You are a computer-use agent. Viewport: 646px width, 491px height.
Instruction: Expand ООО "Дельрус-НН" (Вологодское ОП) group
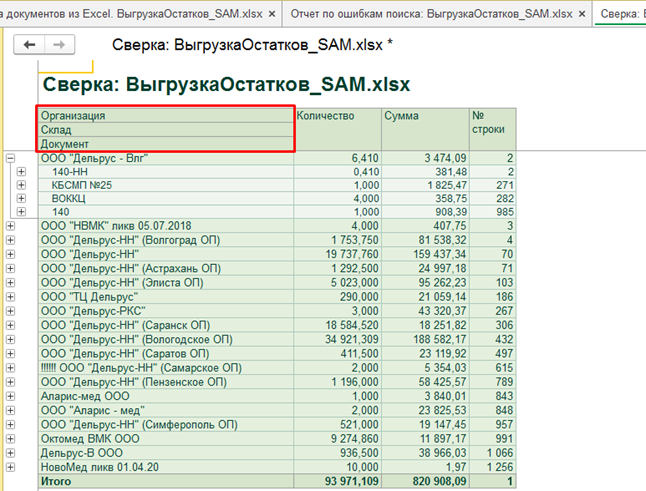10,339
